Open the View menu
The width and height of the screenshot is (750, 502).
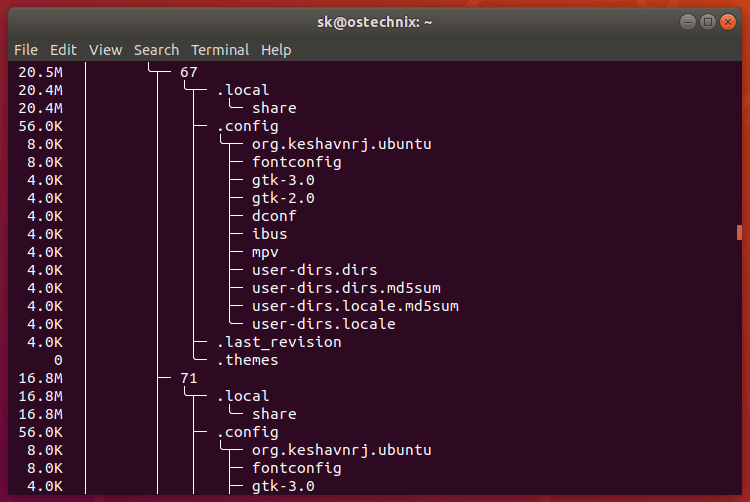point(105,50)
